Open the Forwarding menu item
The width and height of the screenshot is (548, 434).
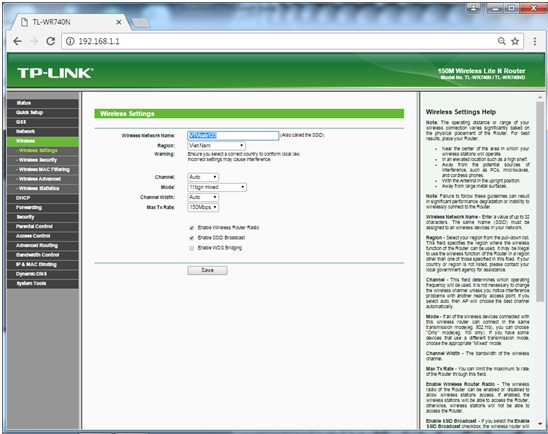pos(43,208)
